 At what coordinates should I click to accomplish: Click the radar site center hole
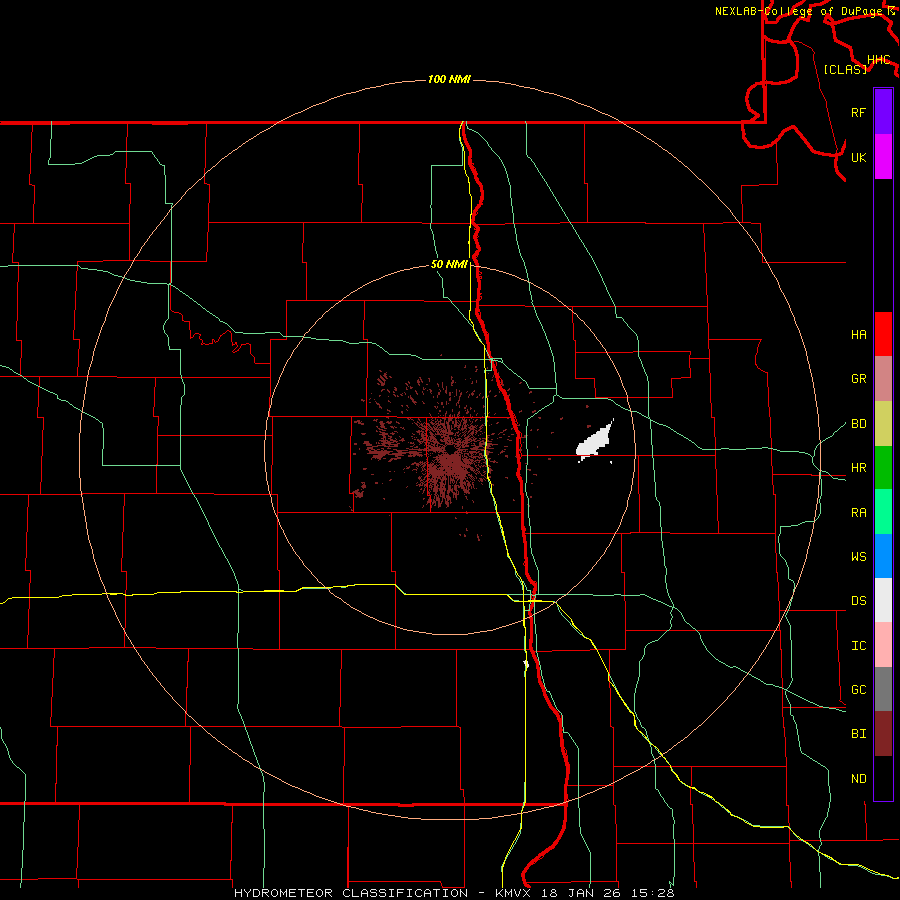coord(450,449)
